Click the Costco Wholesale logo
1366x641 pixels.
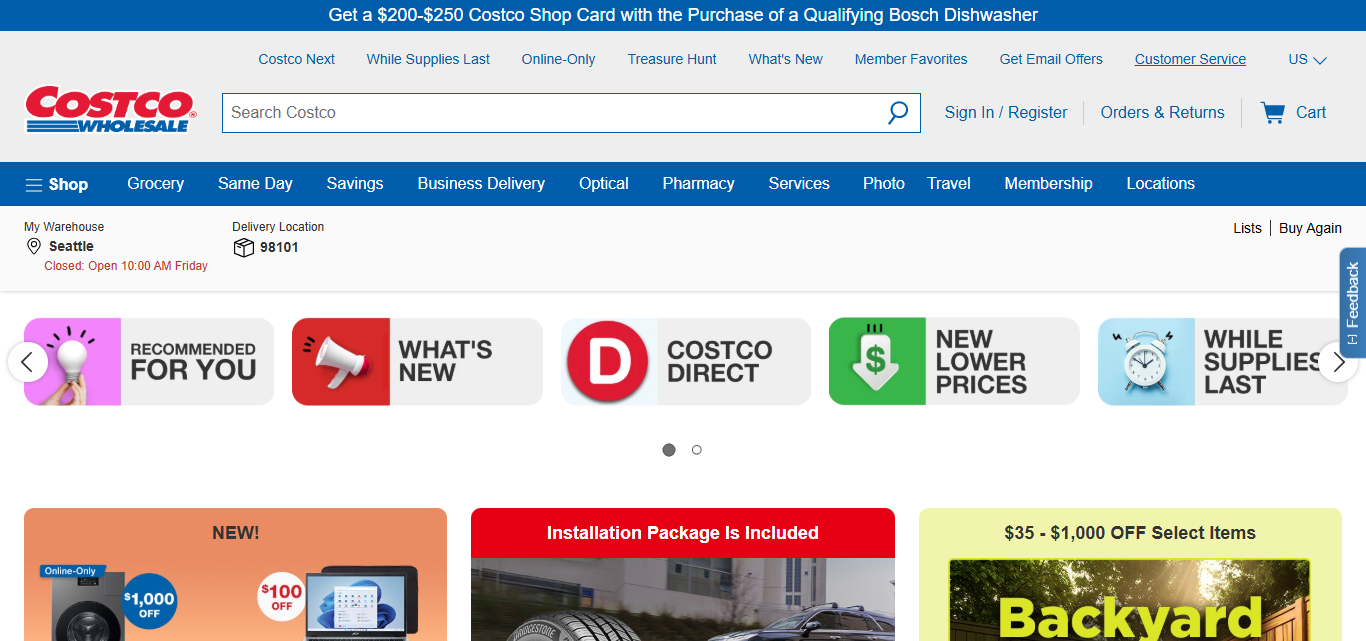[110, 110]
